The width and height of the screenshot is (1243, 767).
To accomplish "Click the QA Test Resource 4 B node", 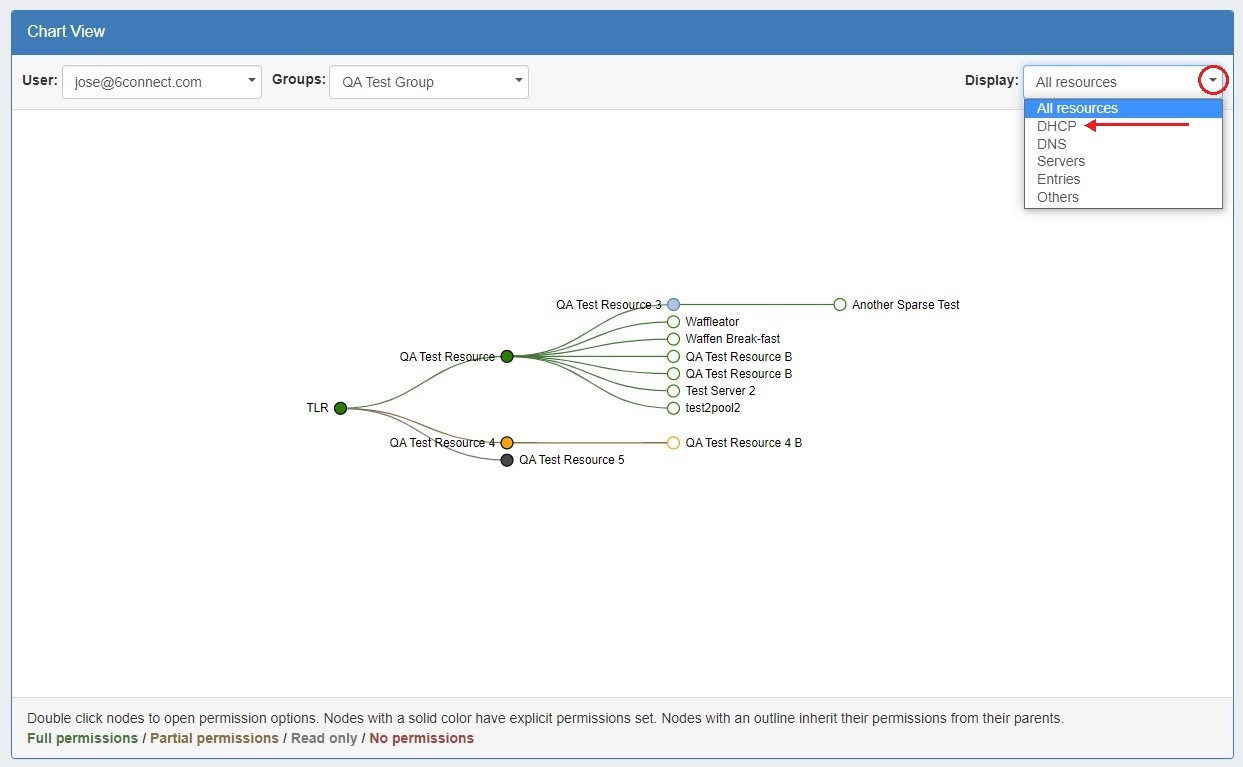I will click(673, 442).
